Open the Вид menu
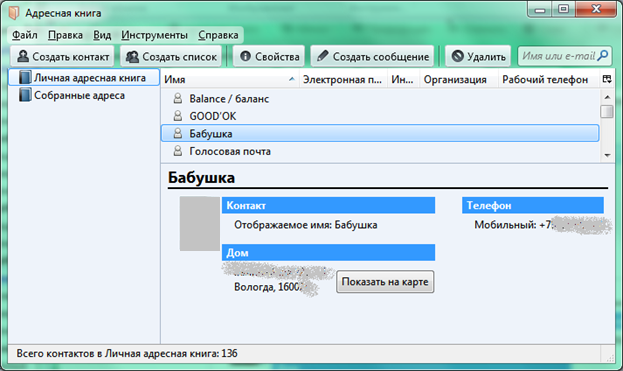The image size is (623, 371). [x=102, y=35]
